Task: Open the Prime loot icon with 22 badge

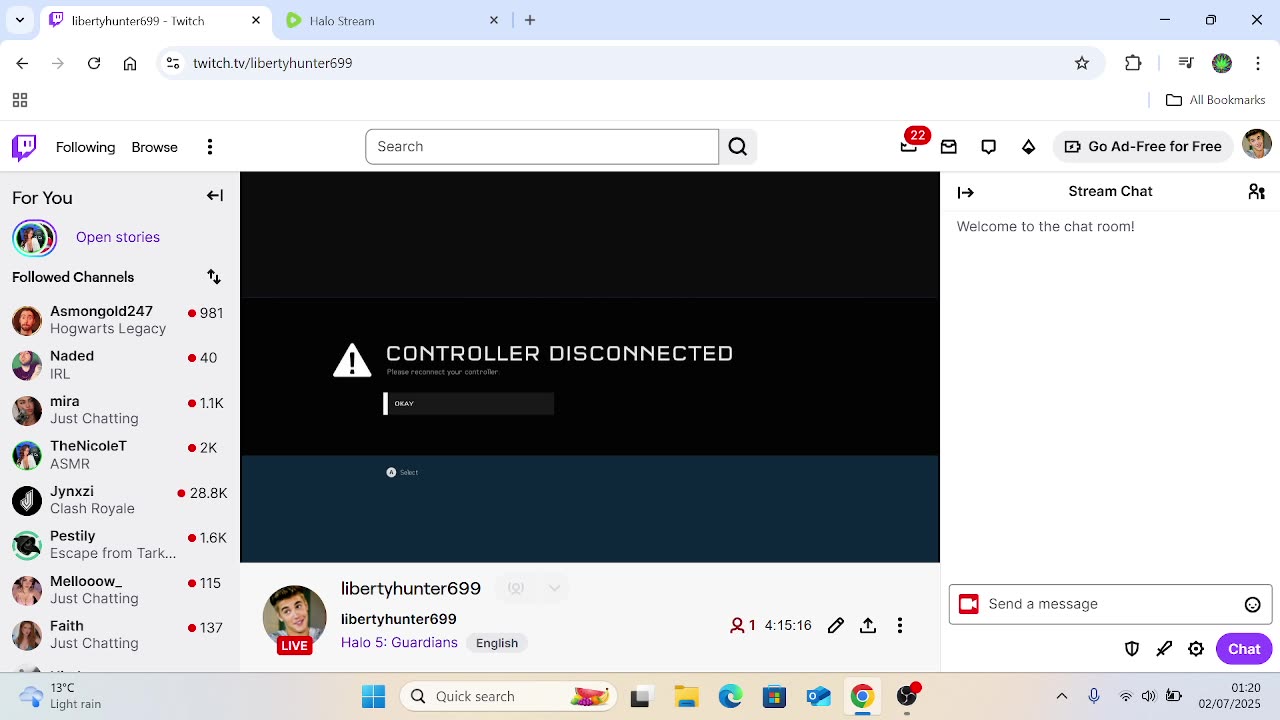Action: tap(909, 146)
